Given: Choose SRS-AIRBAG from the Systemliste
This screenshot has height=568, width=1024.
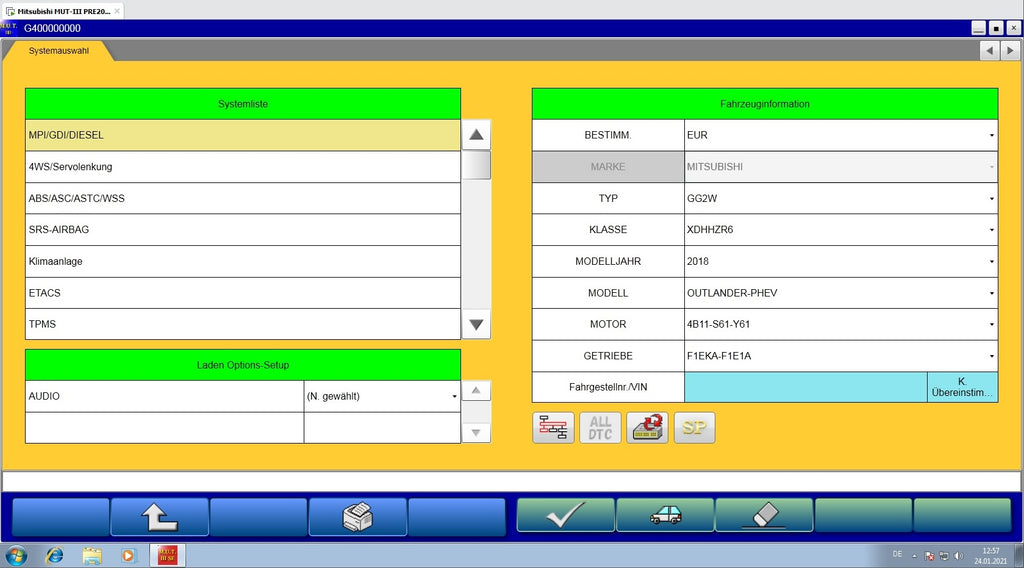Looking at the screenshot, I should pos(242,230).
